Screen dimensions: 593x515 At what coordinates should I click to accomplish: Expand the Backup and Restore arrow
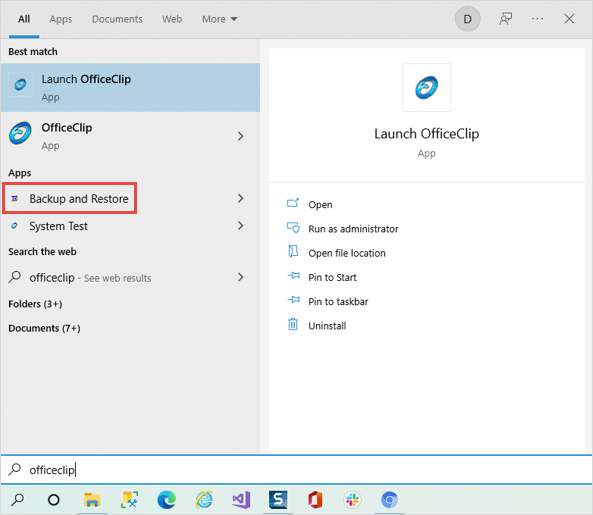(241, 198)
